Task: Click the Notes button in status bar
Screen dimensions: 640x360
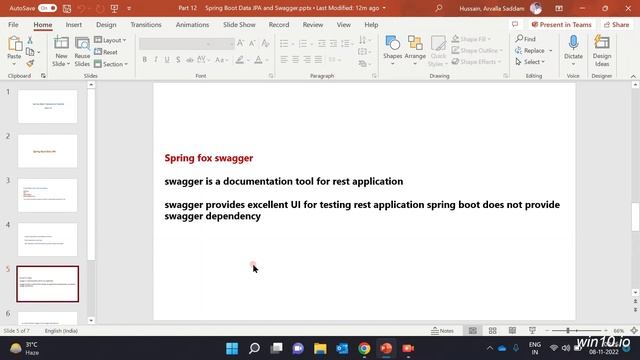Action: click(x=442, y=331)
